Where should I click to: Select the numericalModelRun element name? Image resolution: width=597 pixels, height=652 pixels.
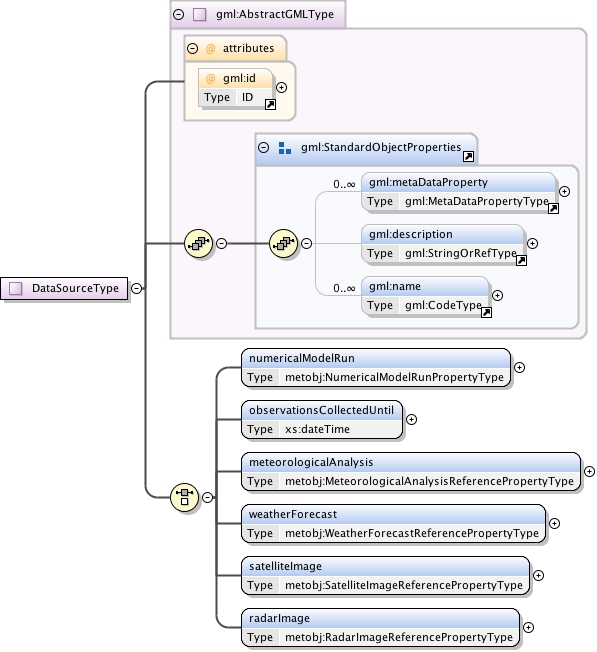[302, 358]
